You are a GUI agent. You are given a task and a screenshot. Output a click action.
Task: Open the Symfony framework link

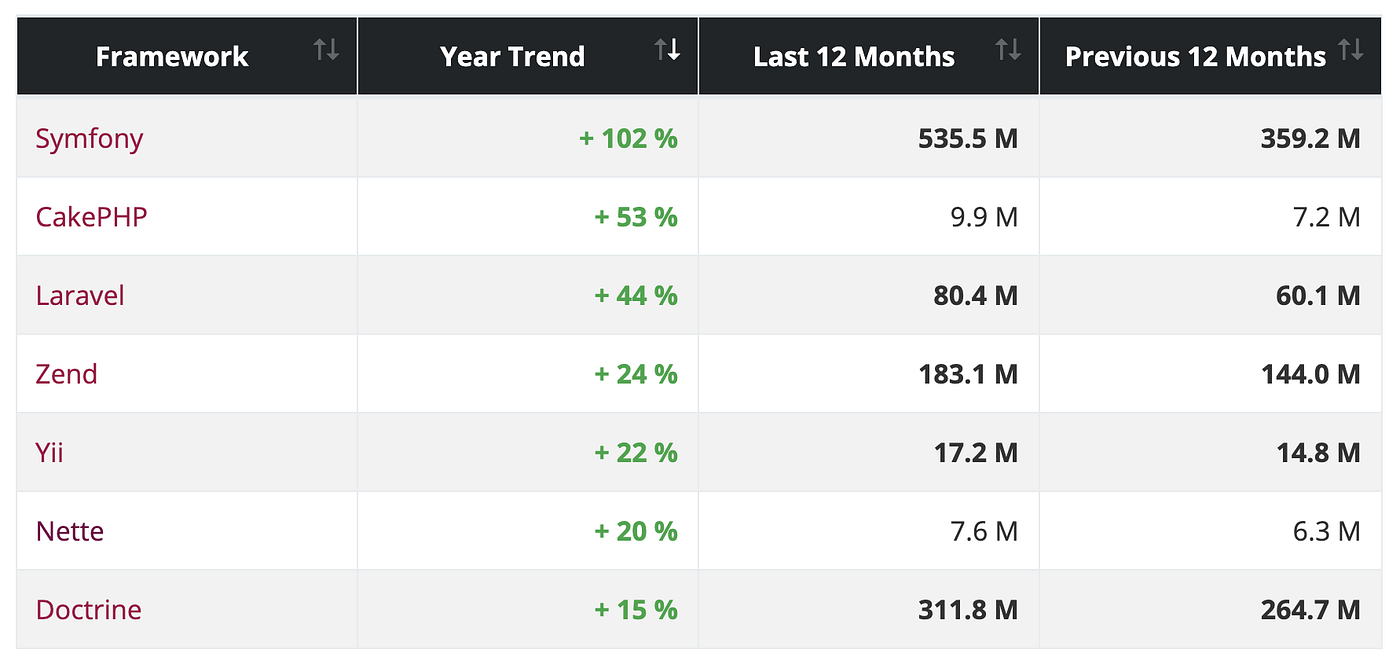[x=90, y=139]
